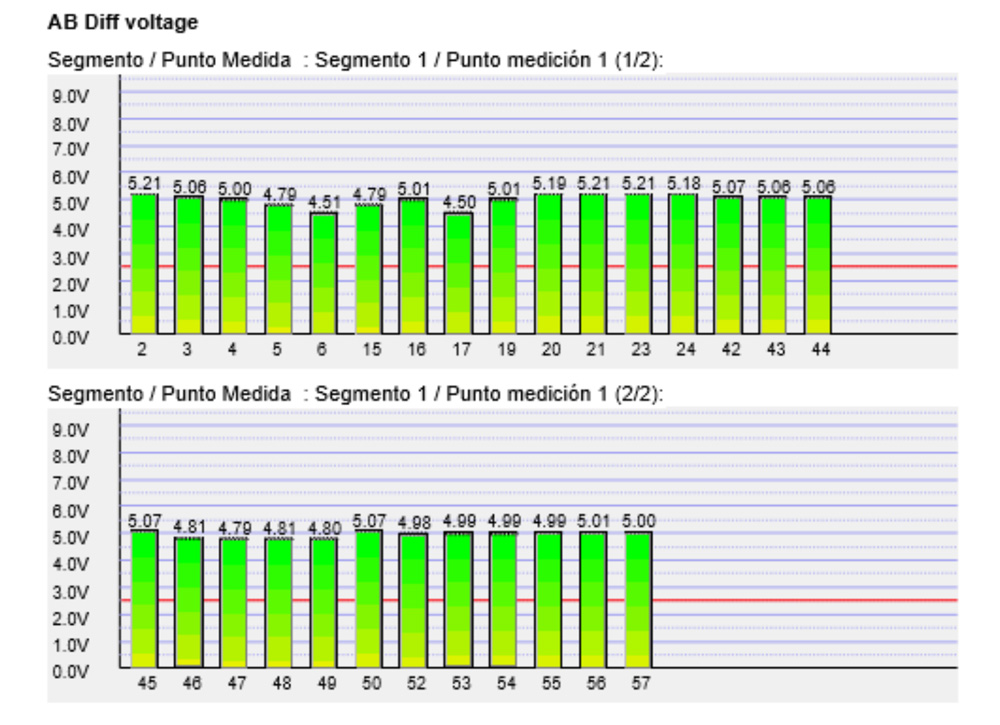Select the bar for station 44
The image size is (1000, 725).
click(818, 266)
